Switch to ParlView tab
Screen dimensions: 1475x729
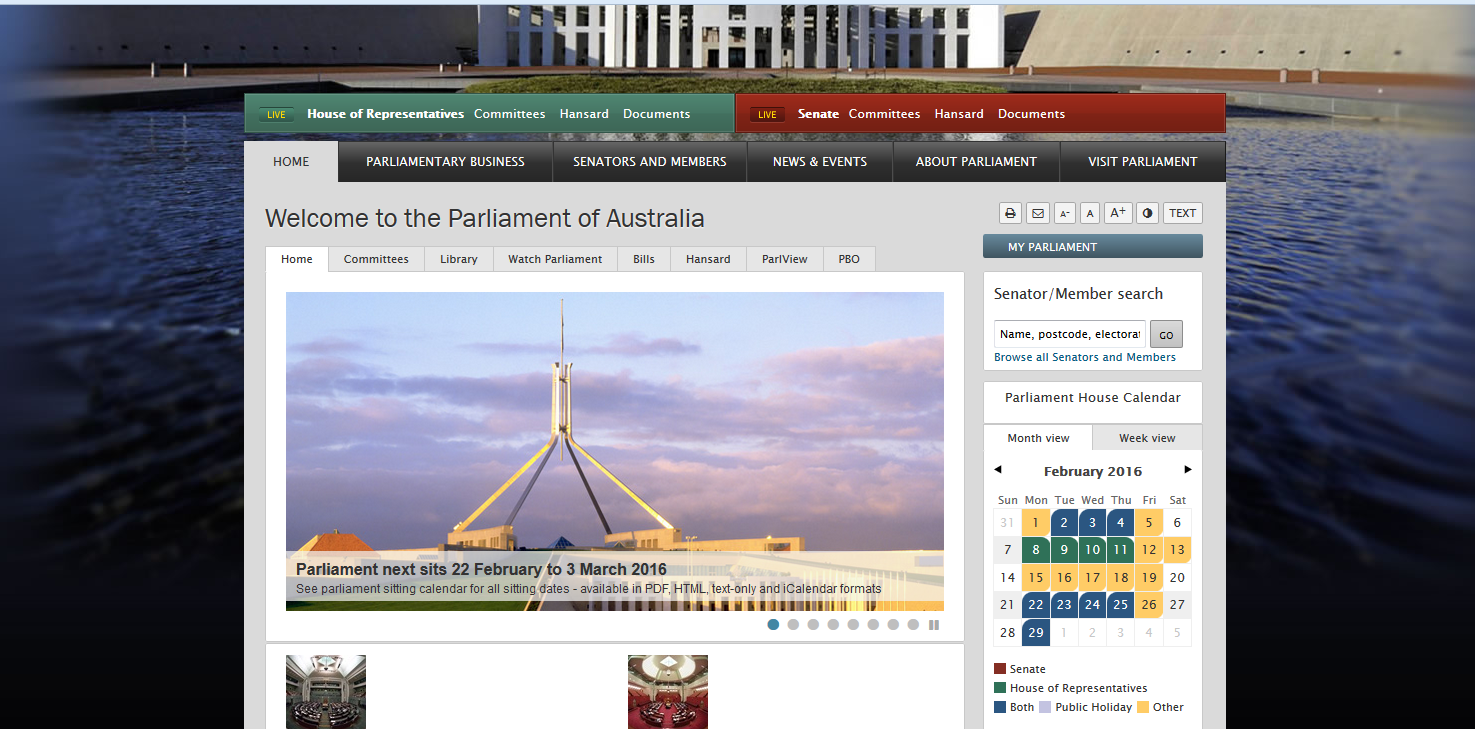click(x=785, y=259)
